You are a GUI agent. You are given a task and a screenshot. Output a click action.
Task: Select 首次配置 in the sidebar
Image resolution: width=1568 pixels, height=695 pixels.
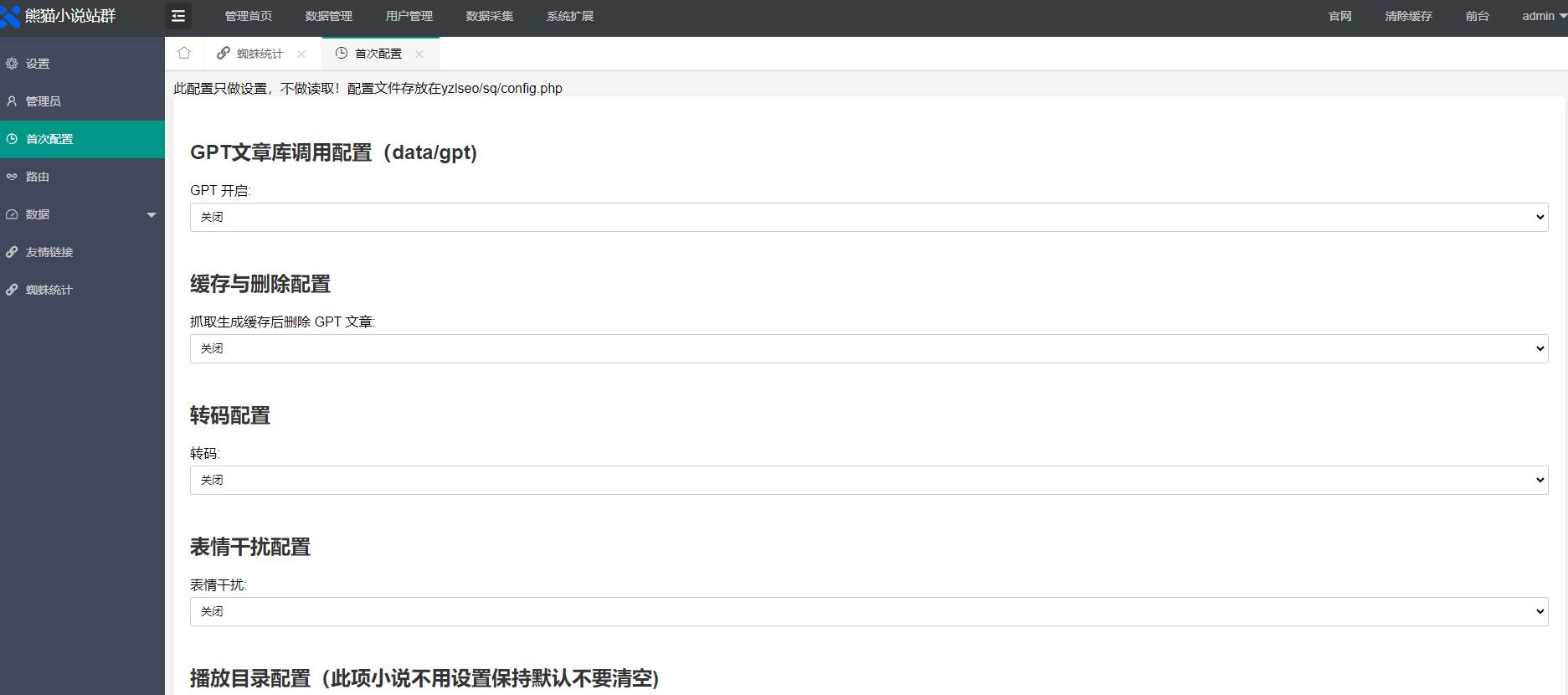(x=82, y=139)
